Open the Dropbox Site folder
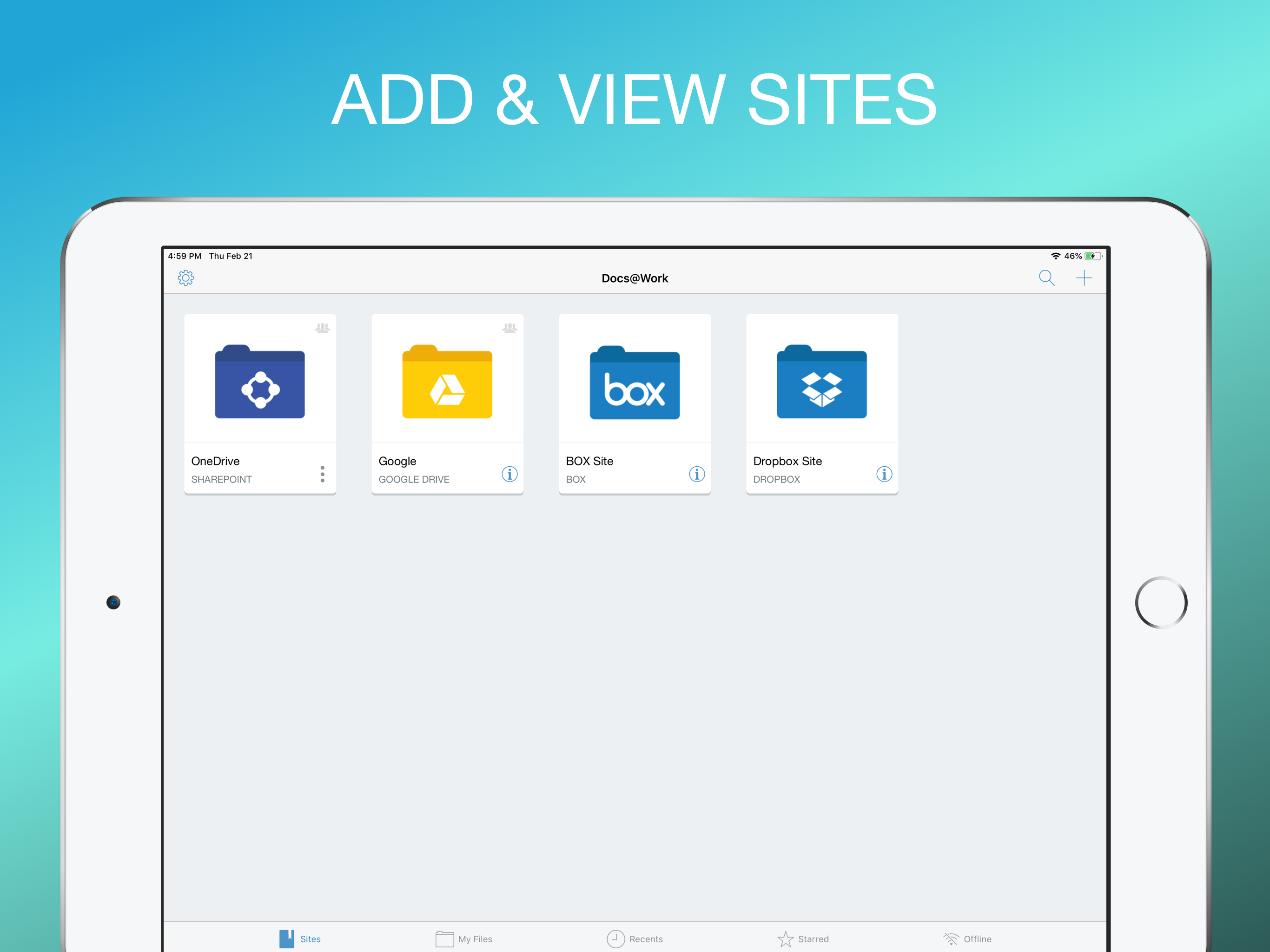Viewport: 1270px width, 952px height. [x=821, y=382]
